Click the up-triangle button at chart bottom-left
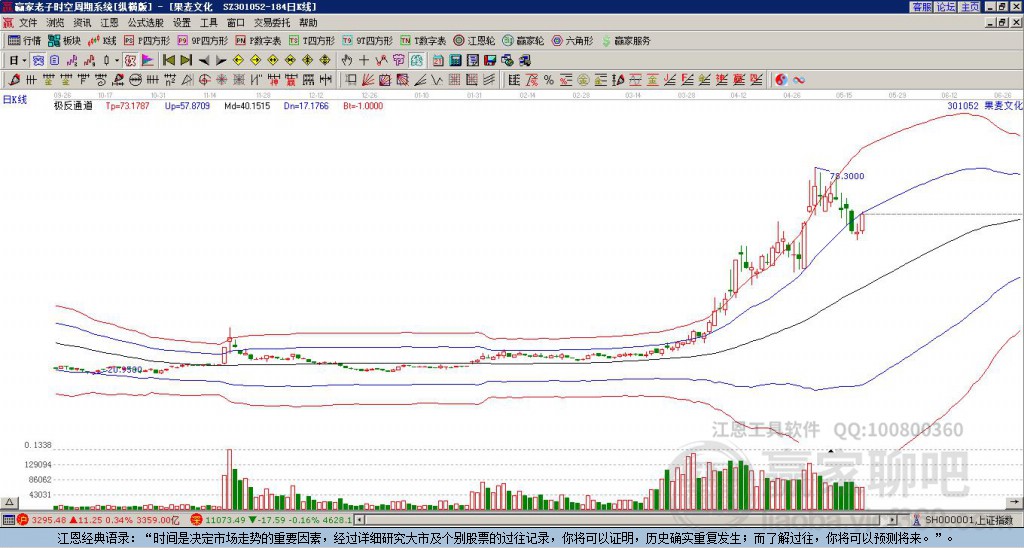 click(x=9, y=502)
